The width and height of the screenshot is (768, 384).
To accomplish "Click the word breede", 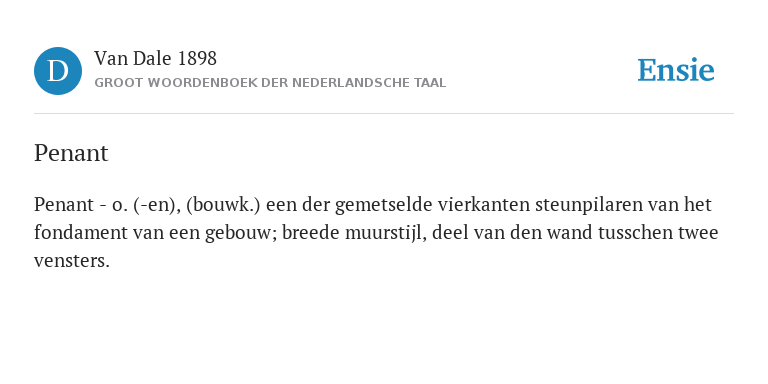I will click(311, 233).
